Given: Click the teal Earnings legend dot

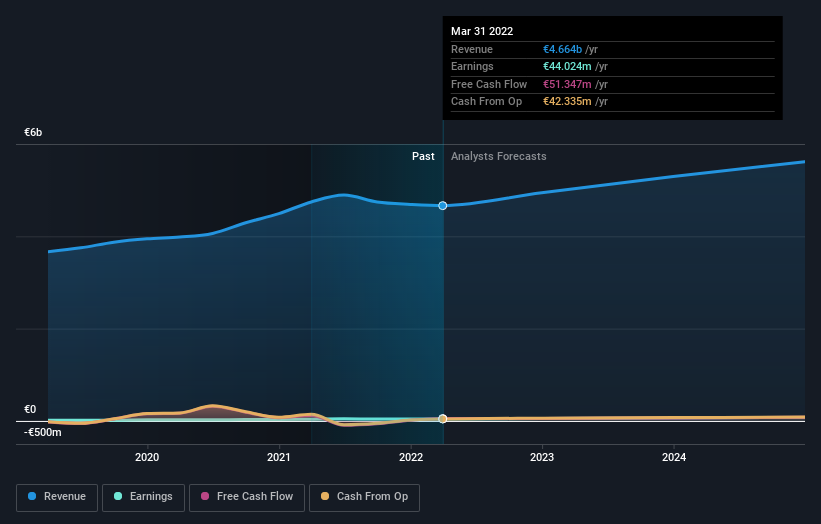Looking at the screenshot, I should 118,496.
